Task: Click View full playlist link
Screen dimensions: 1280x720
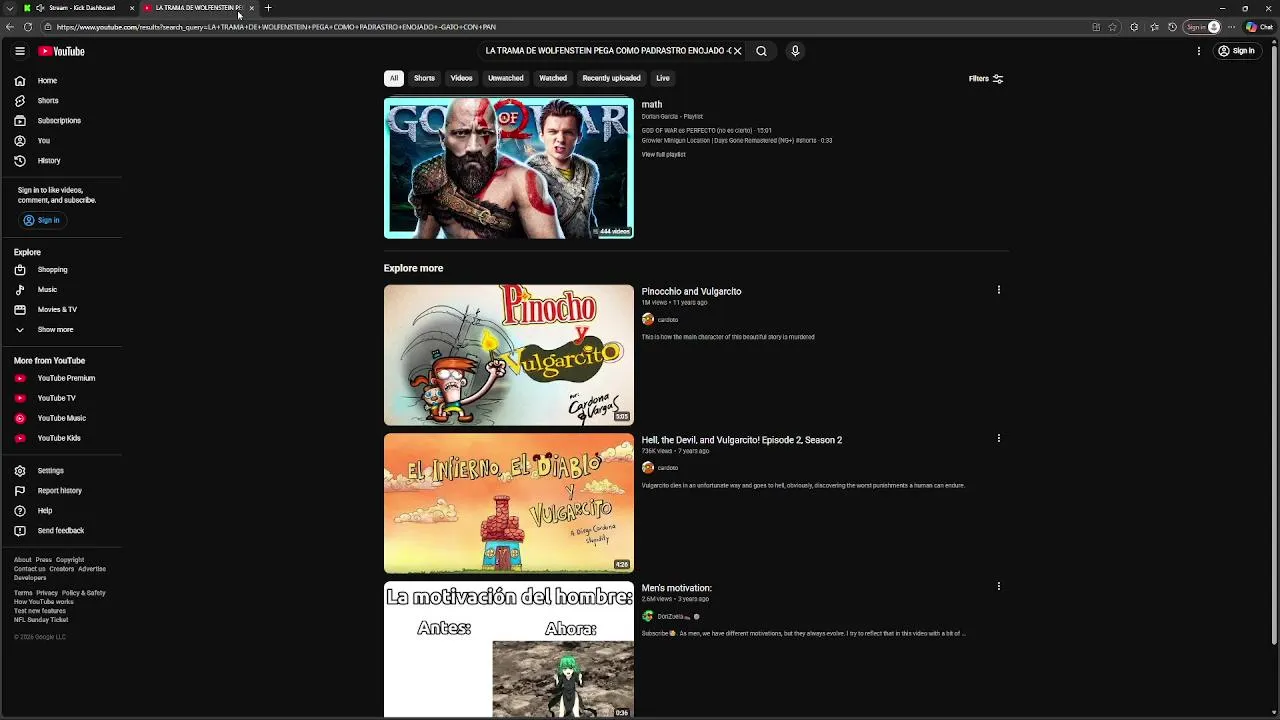Action: click(x=664, y=155)
